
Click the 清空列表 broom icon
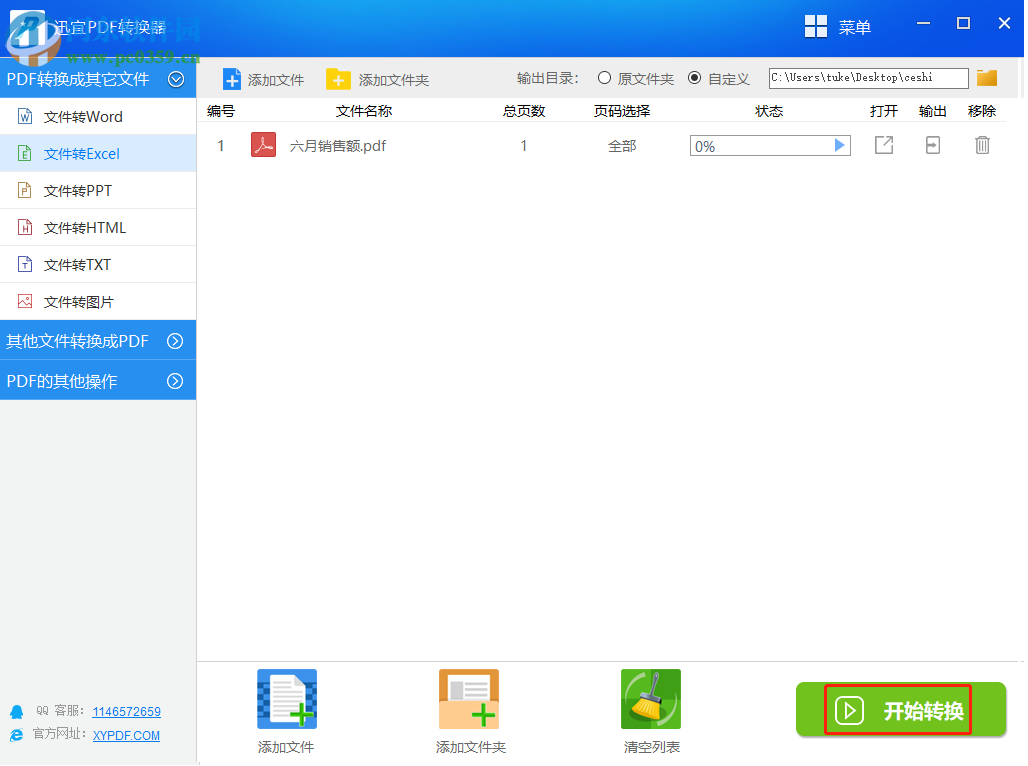pos(650,699)
